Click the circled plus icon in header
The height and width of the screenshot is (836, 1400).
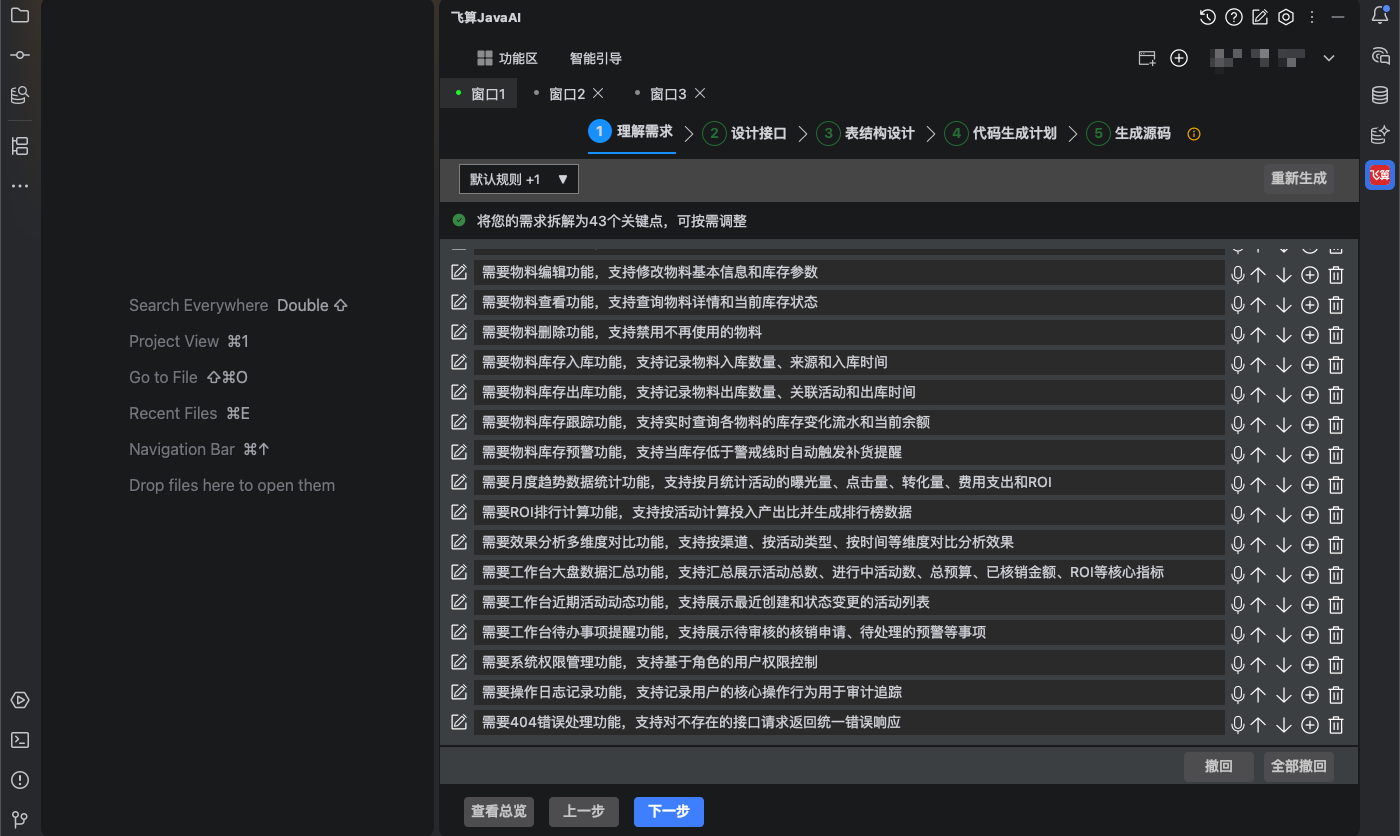tap(1179, 58)
